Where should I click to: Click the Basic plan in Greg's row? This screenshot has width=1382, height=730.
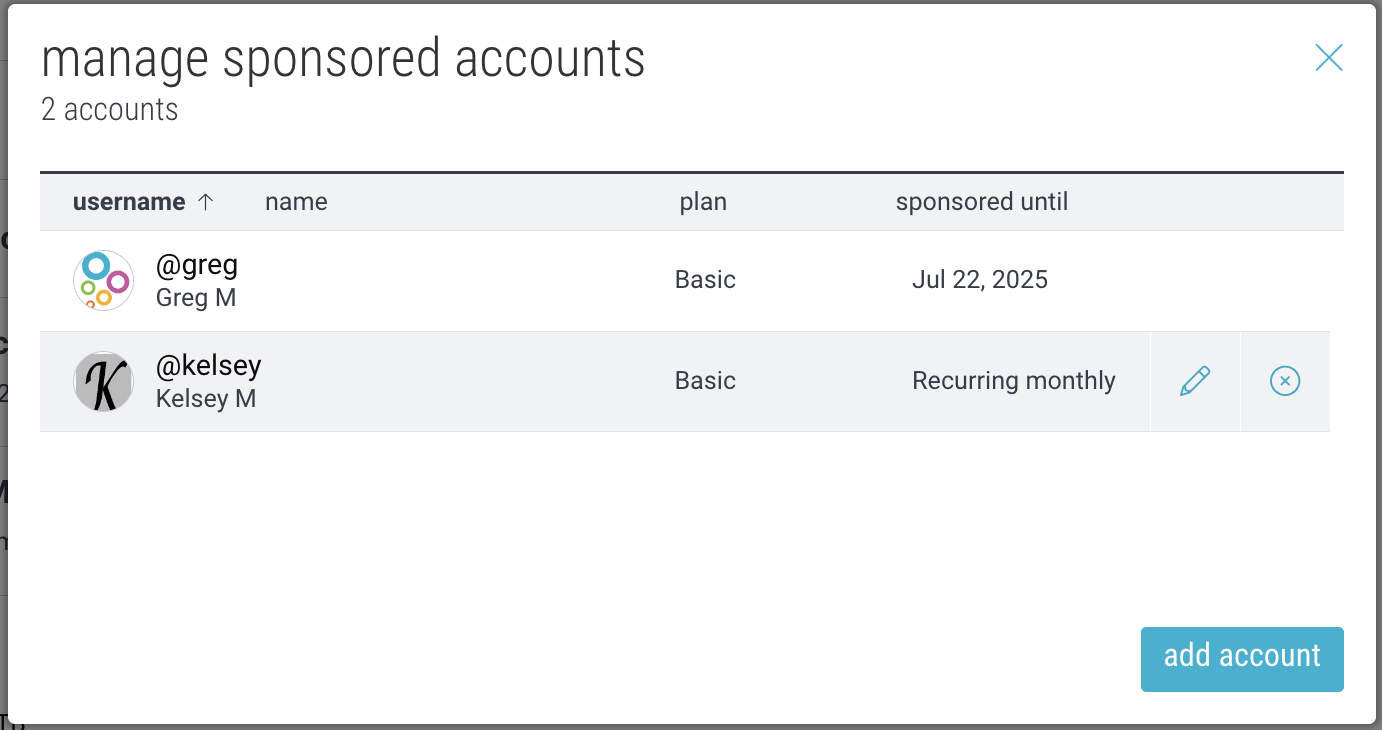tap(705, 280)
